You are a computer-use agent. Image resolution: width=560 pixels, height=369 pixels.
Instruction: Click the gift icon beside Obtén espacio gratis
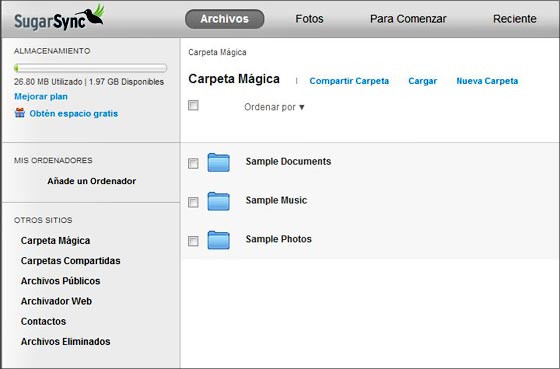pos(20,113)
